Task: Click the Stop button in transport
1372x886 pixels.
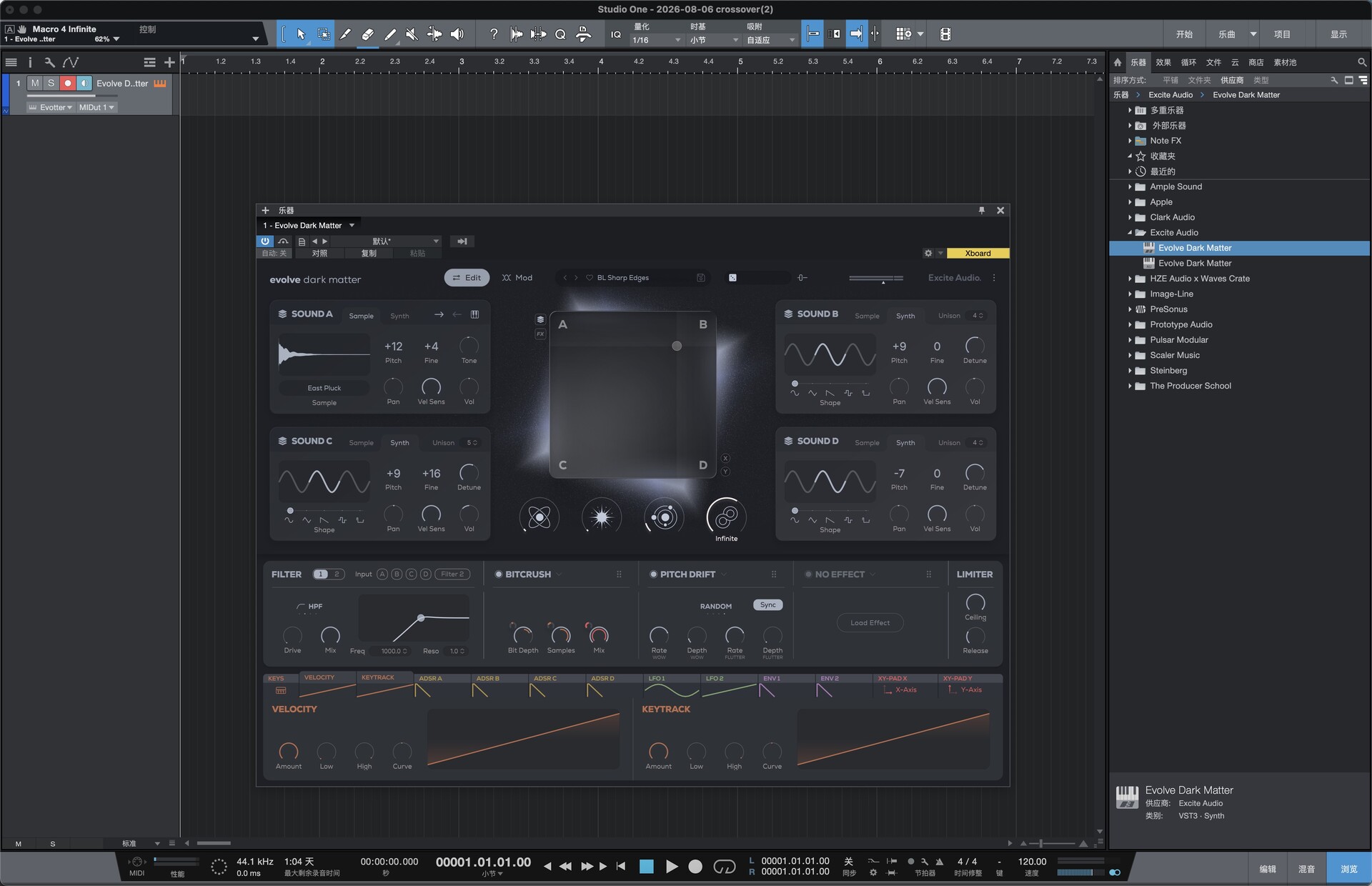Action: tap(646, 866)
